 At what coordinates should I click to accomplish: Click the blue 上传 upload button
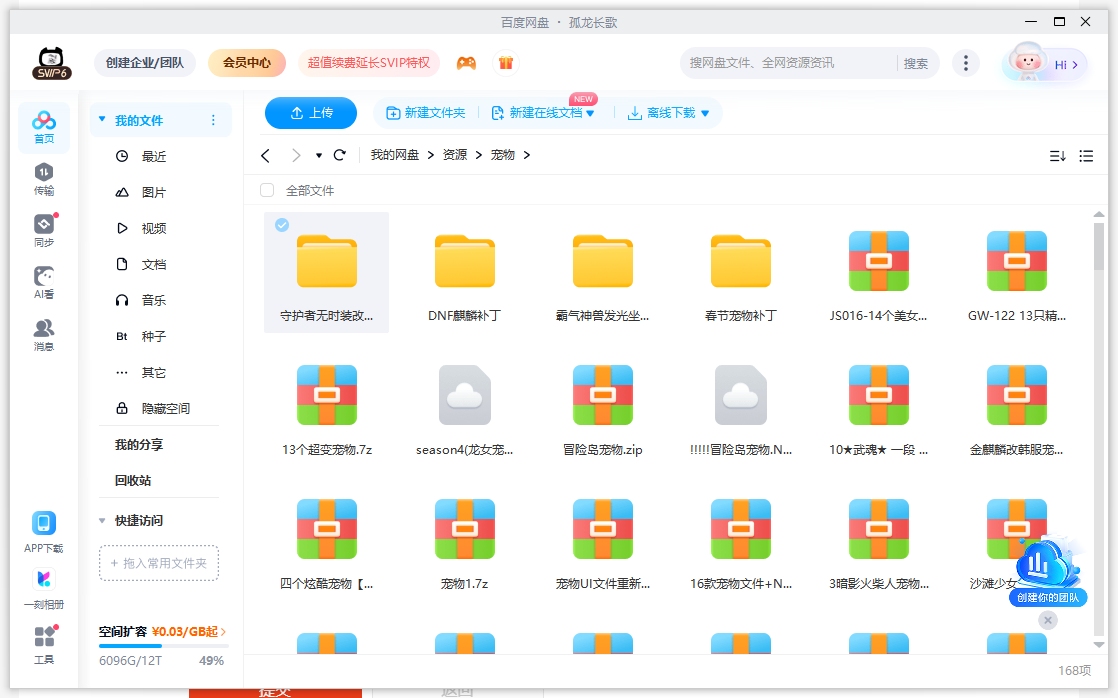pyautogui.click(x=311, y=113)
